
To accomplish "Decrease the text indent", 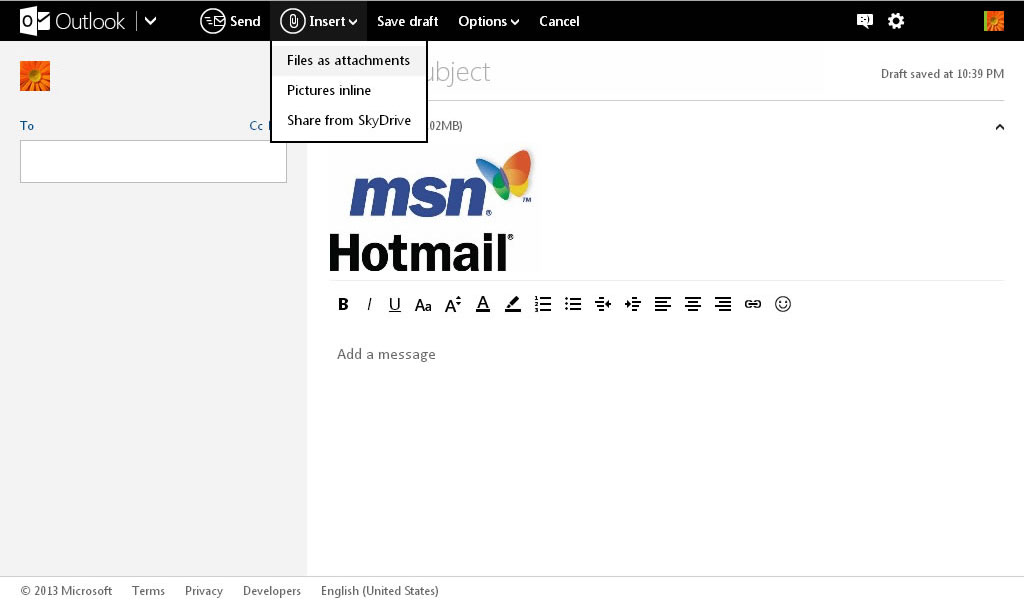I will 603,304.
